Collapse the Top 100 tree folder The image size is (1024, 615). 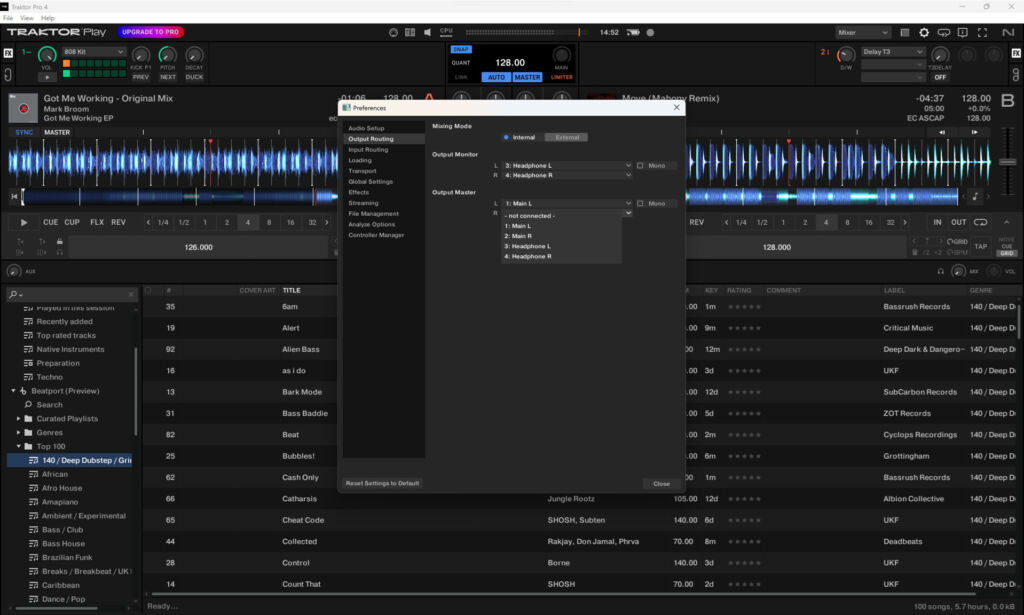(19, 446)
